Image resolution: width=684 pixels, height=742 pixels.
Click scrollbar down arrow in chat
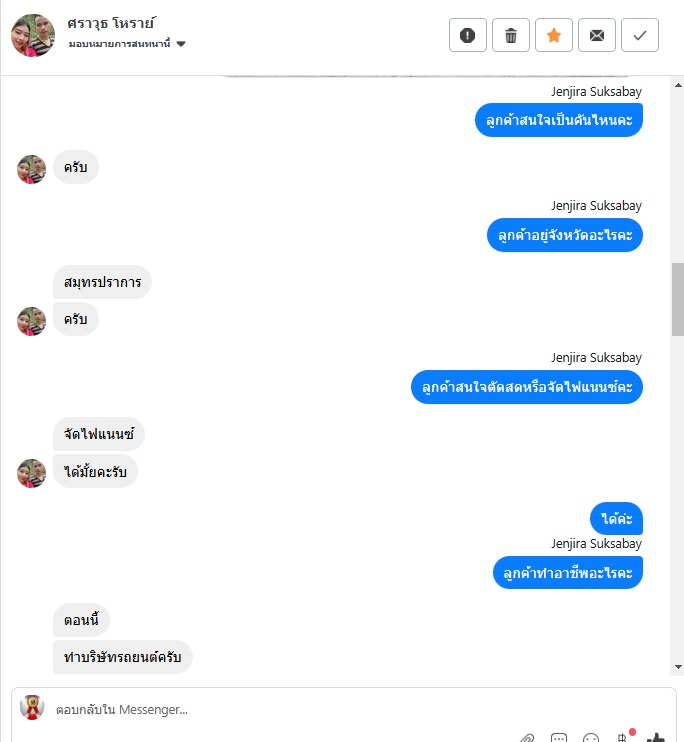[x=678, y=667]
